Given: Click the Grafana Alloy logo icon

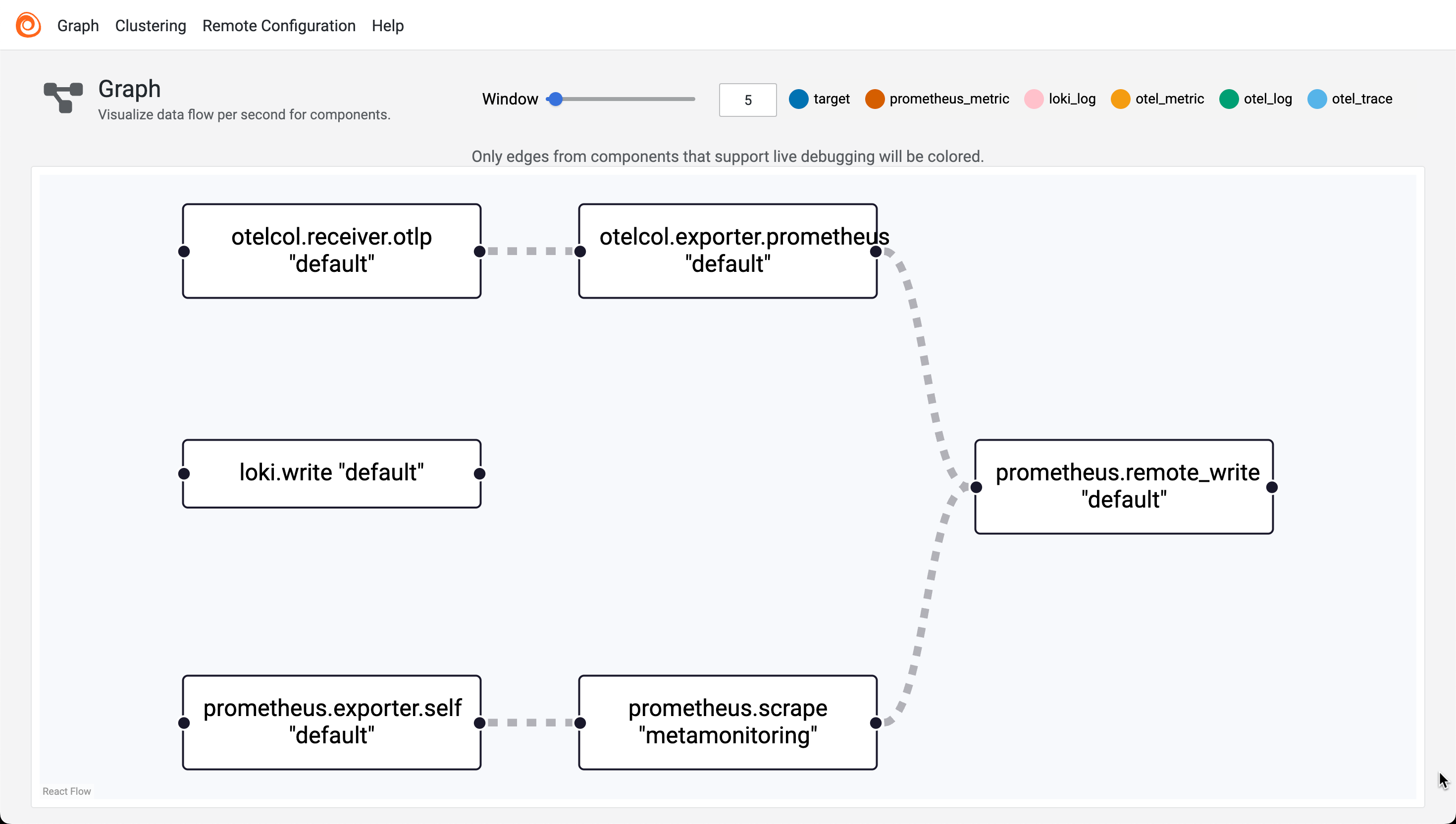Looking at the screenshot, I should (x=28, y=25).
